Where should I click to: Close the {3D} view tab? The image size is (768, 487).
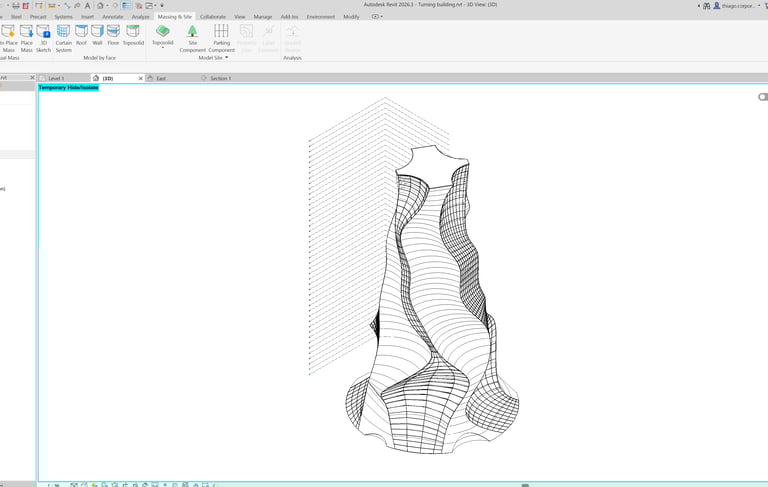tap(141, 78)
